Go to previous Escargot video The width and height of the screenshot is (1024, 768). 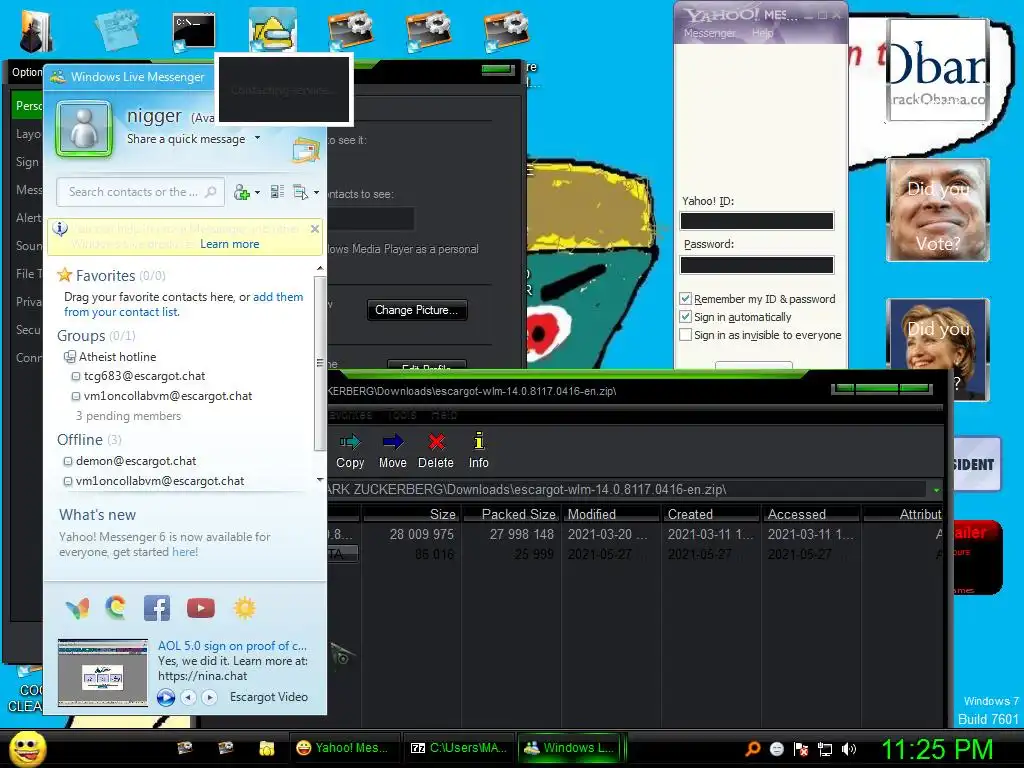(188, 697)
